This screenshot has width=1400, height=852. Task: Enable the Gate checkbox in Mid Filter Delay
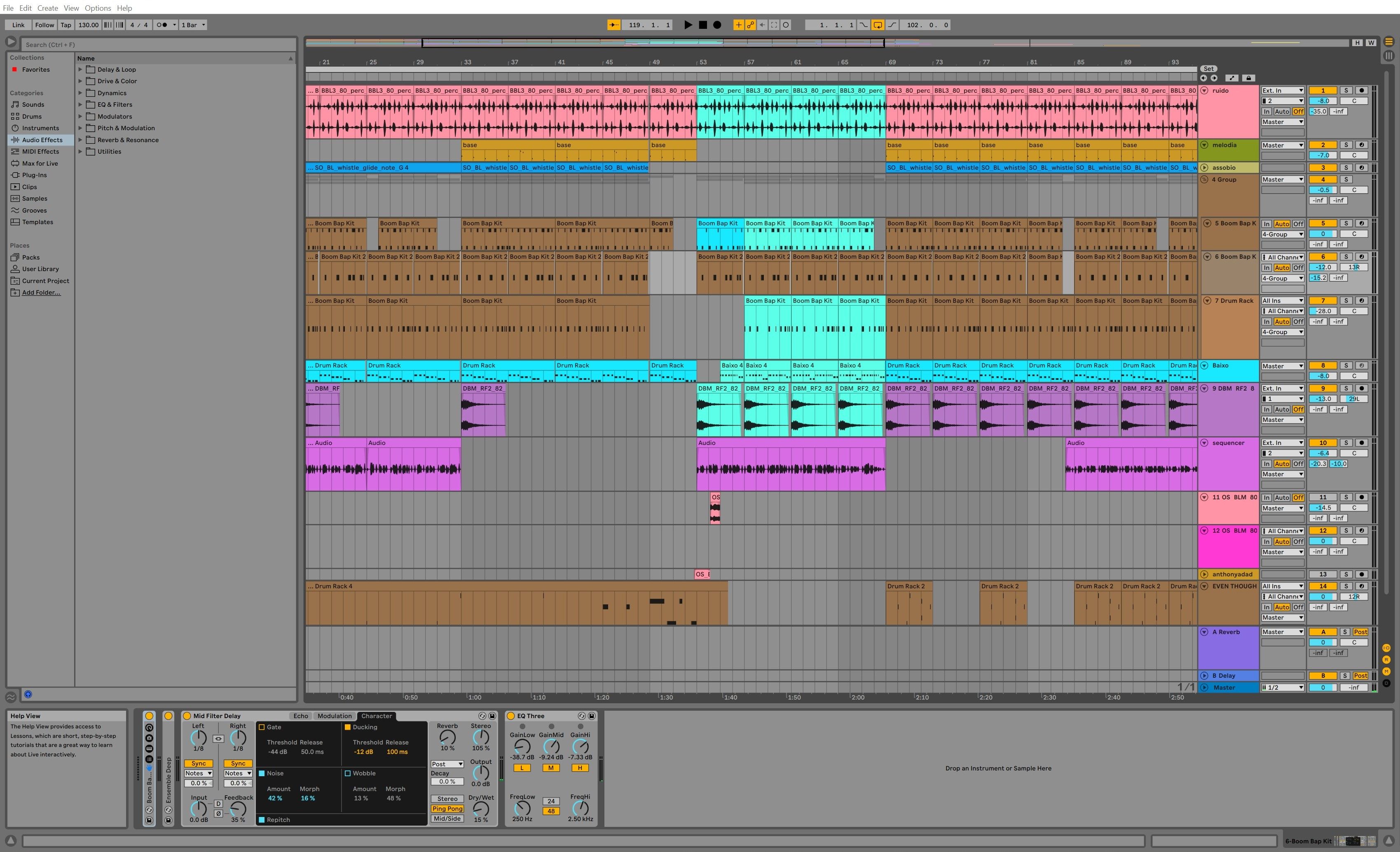(262, 727)
